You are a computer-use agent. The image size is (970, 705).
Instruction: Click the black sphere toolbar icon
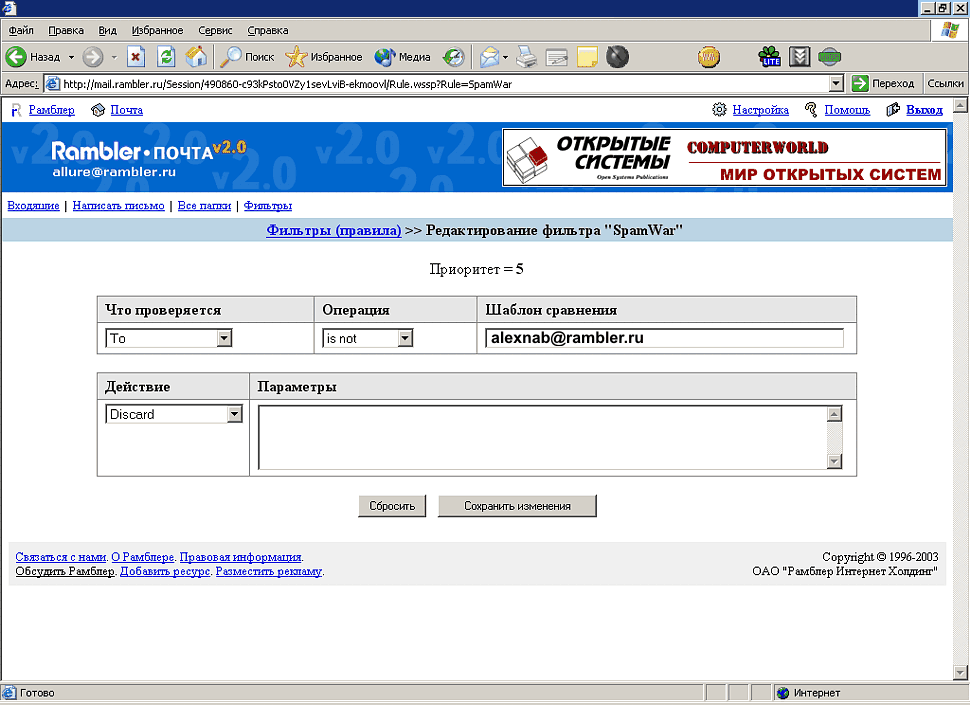[x=617, y=57]
